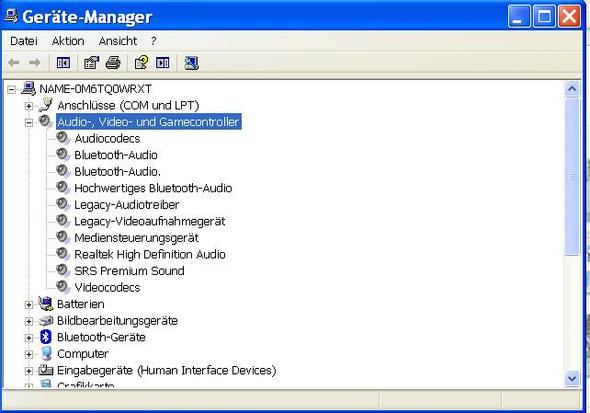Minimize the Geräte-Manager window
Screen dimensions: 590x413
coord(519,16)
